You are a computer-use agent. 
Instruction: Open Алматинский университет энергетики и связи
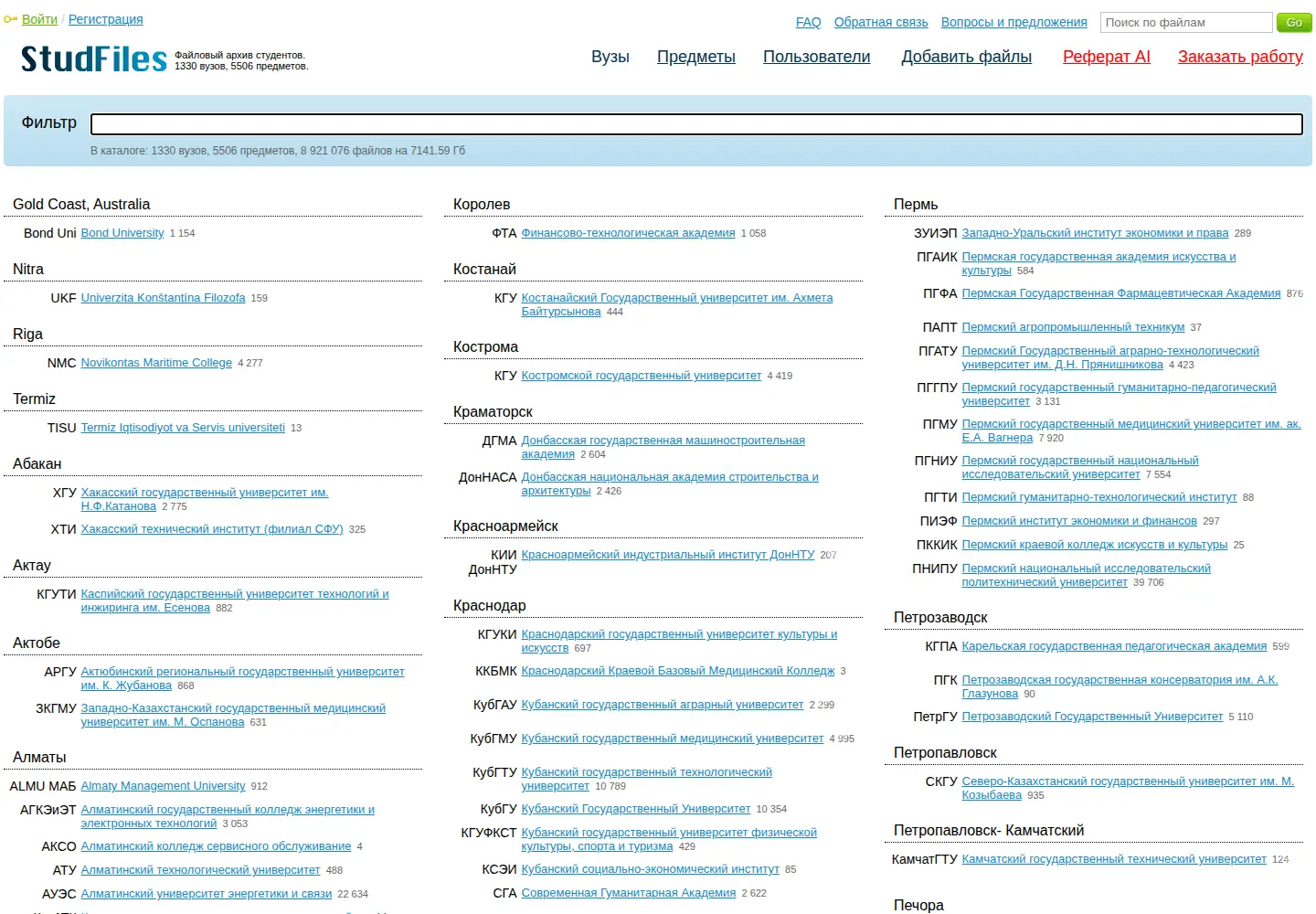207,894
